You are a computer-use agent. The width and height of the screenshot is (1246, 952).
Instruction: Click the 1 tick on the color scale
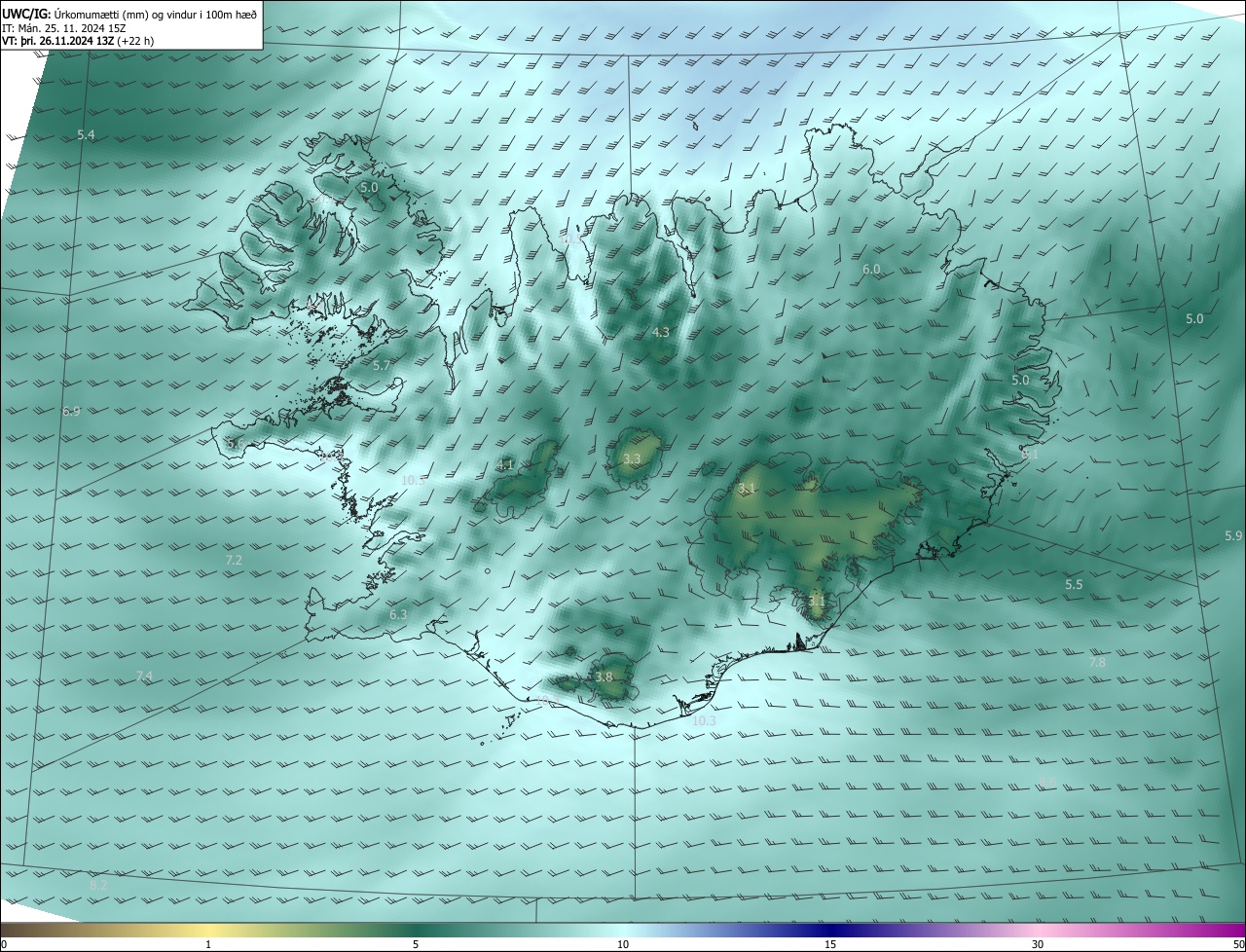[208, 943]
